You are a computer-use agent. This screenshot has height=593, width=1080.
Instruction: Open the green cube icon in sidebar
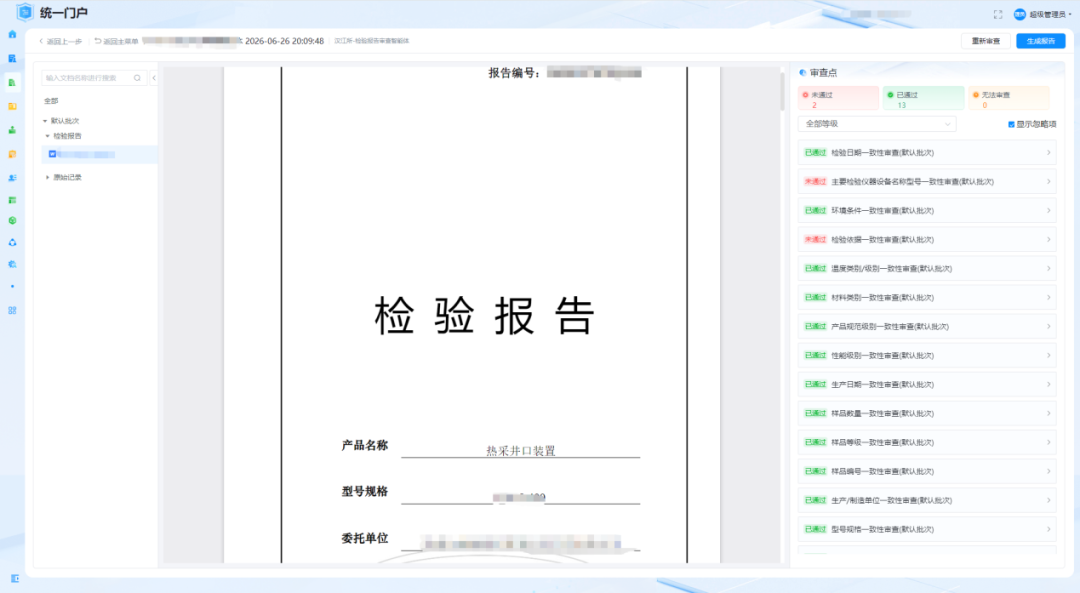pyautogui.click(x=12, y=220)
